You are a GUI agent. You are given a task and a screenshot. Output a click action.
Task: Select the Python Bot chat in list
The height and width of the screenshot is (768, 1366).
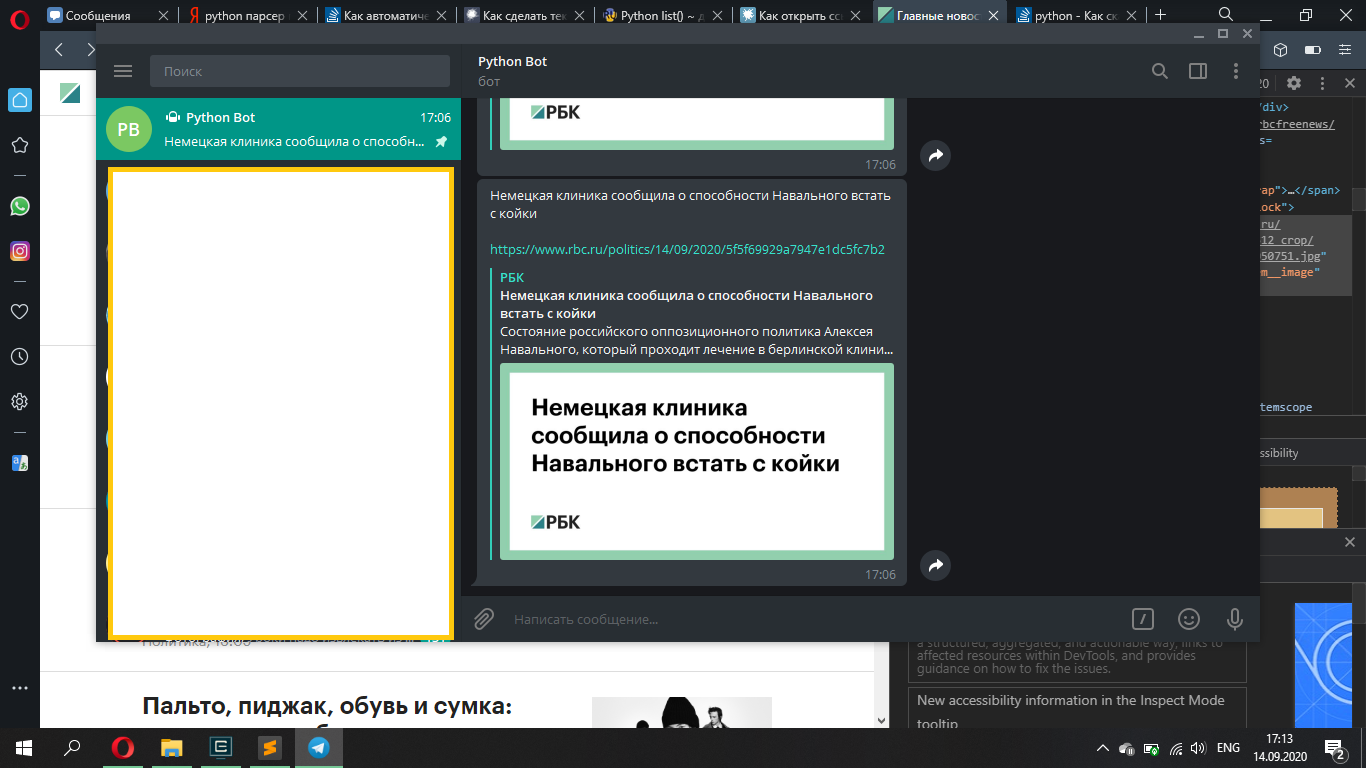point(278,129)
